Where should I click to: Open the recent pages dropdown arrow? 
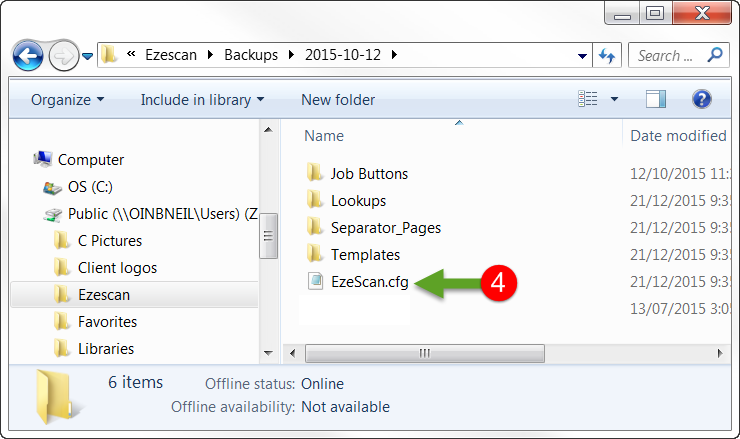point(88,55)
